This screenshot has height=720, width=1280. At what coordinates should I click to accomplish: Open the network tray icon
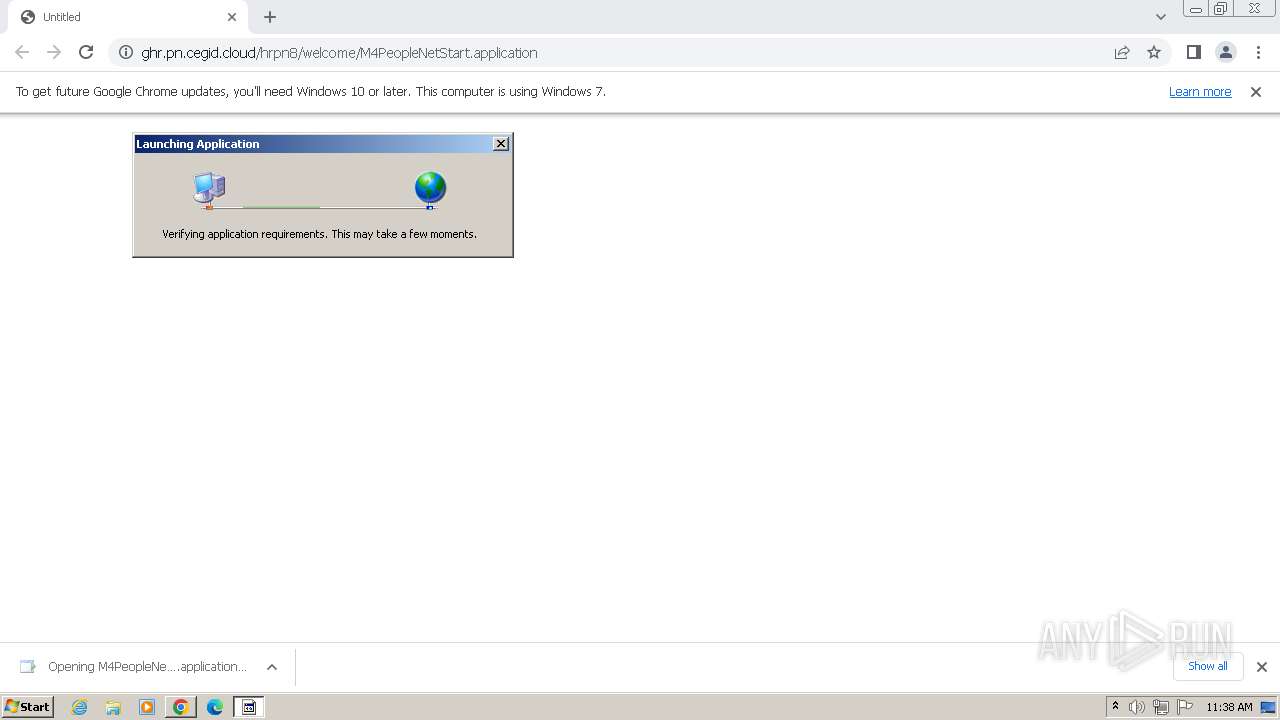[1161, 707]
